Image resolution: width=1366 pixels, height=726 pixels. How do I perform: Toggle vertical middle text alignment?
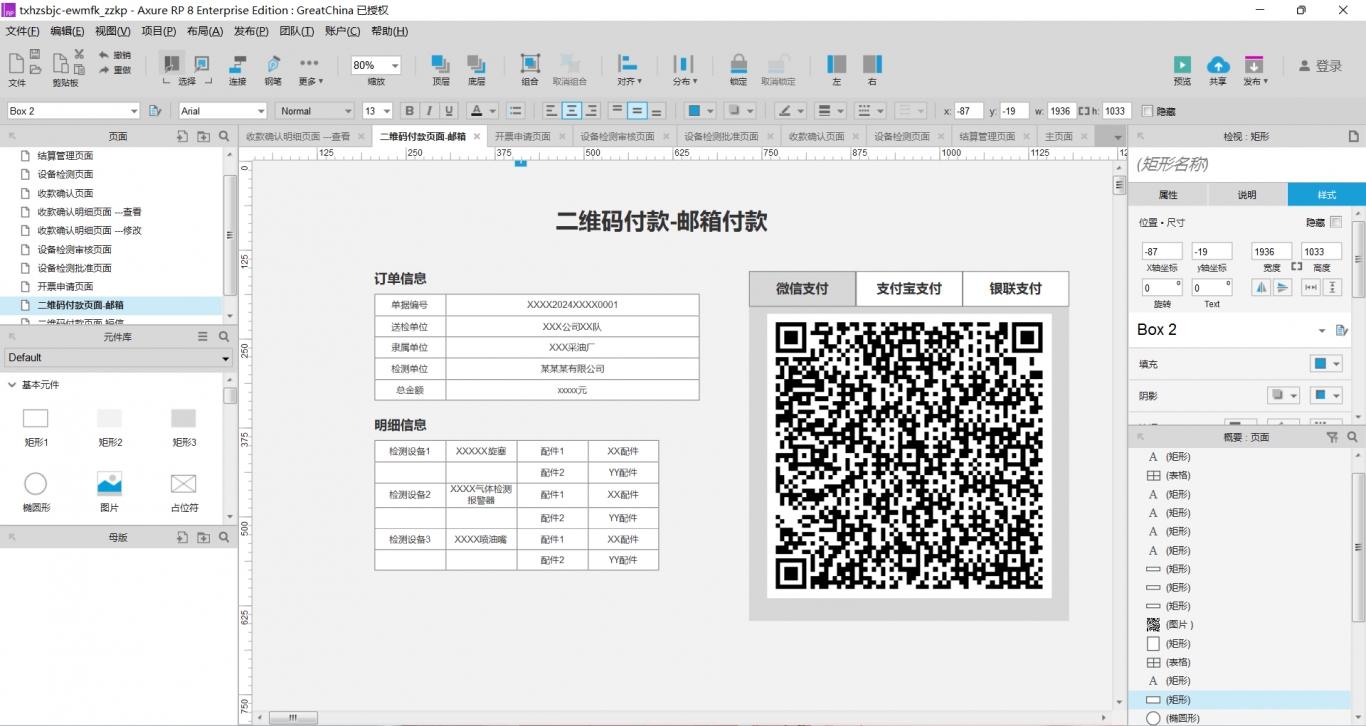[x=637, y=111]
